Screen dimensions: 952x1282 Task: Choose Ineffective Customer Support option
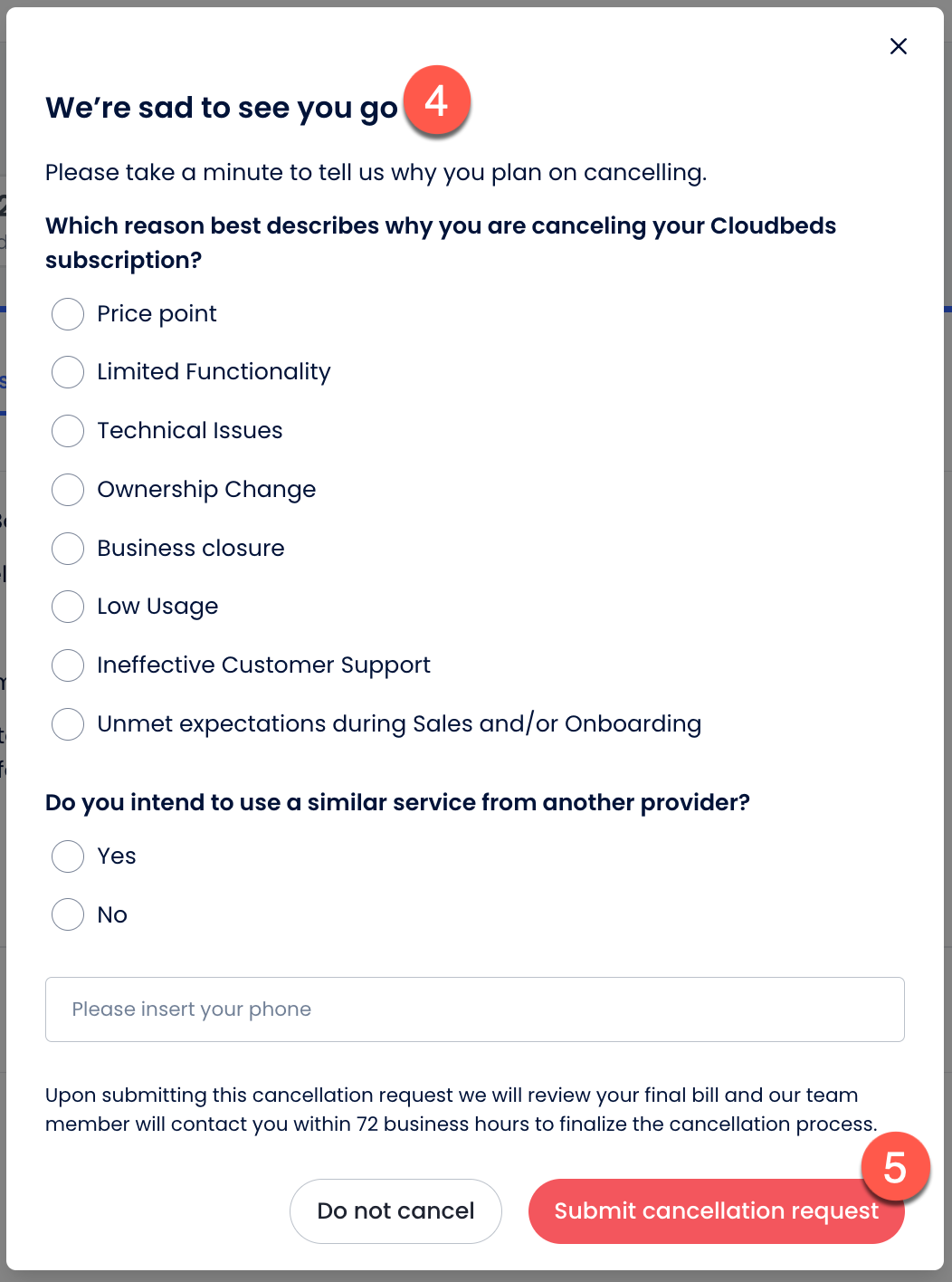click(x=68, y=665)
